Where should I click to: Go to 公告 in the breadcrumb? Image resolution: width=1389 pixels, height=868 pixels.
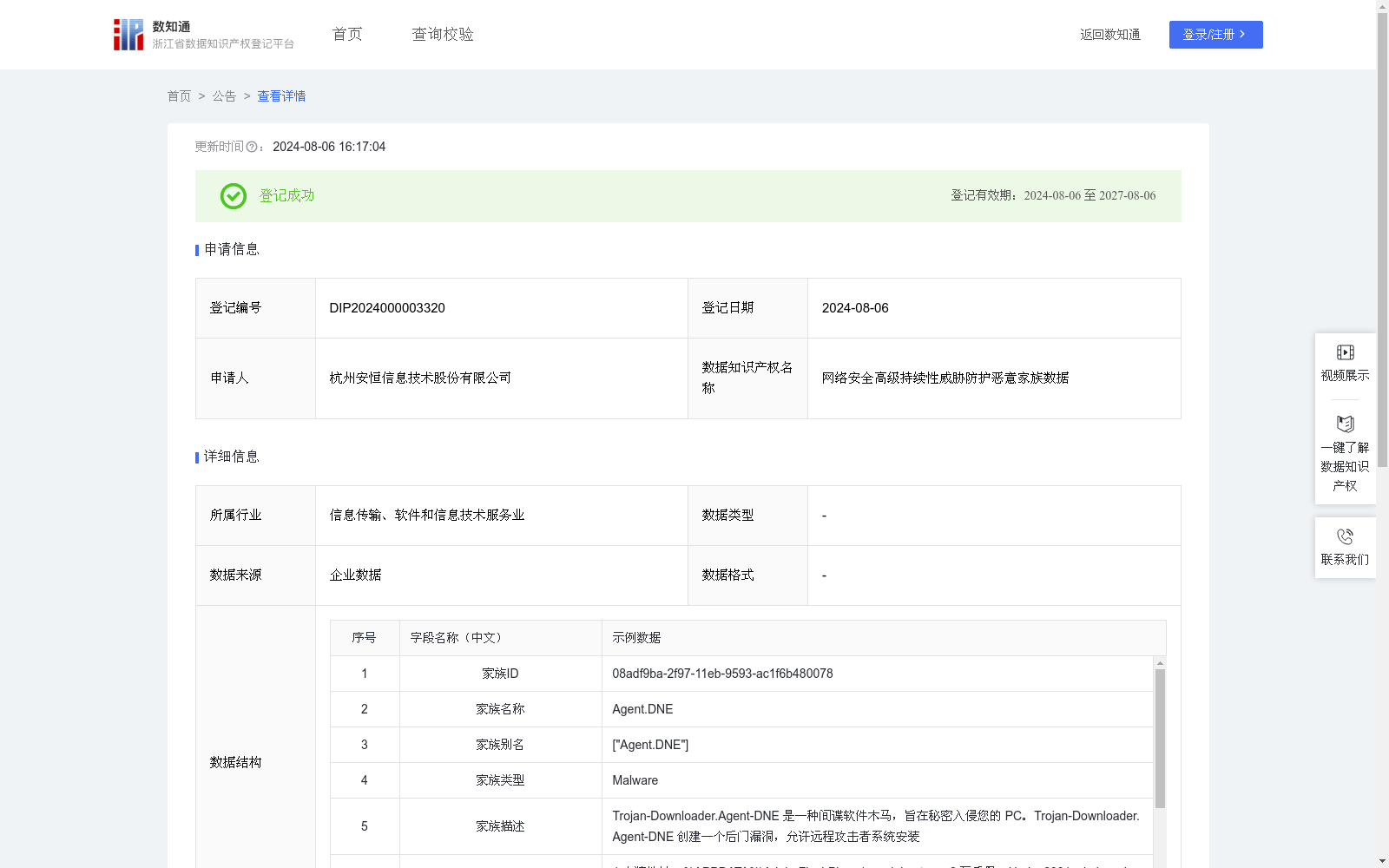pos(224,96)
